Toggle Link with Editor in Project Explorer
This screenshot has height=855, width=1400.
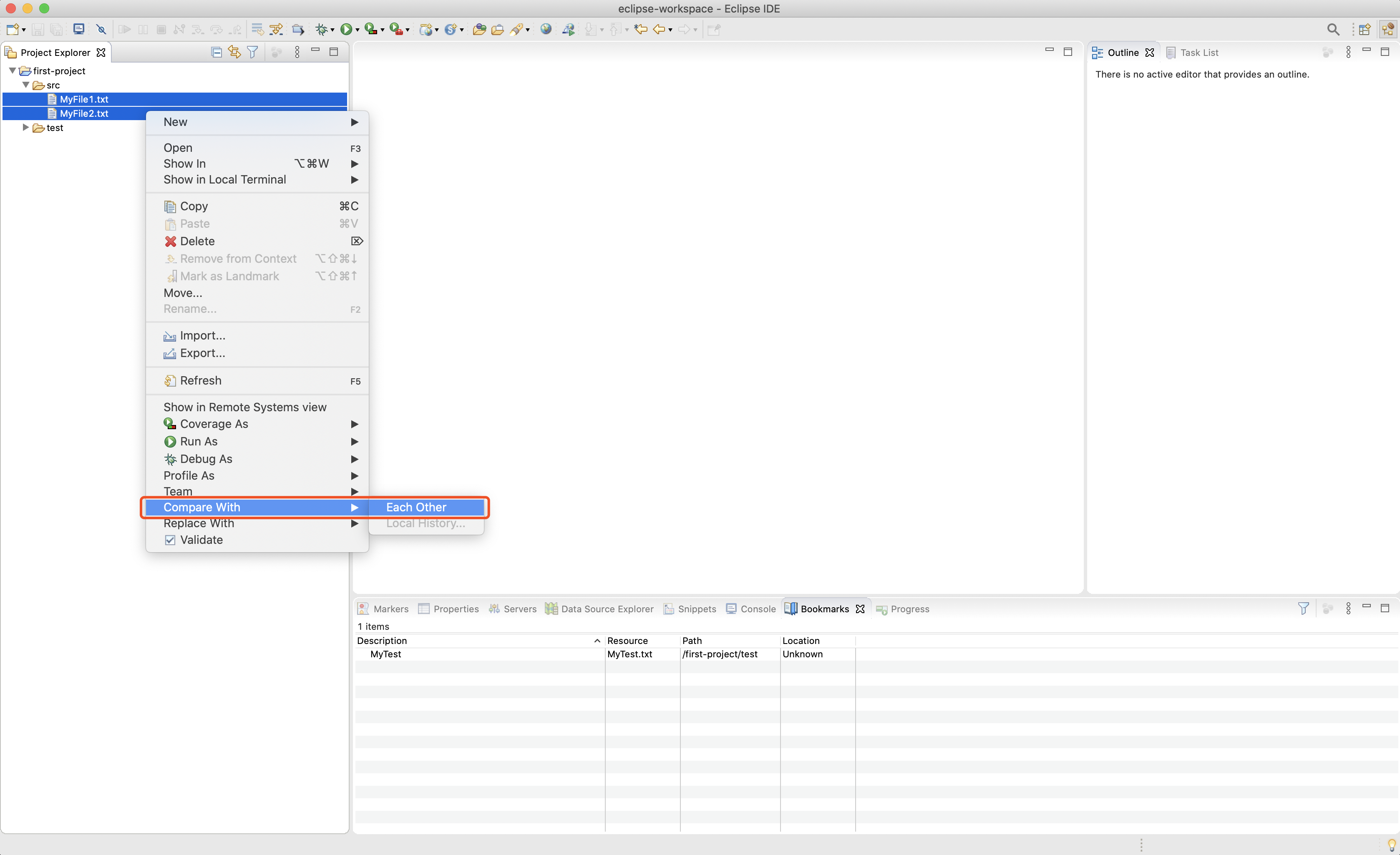[x=234, y=52]
